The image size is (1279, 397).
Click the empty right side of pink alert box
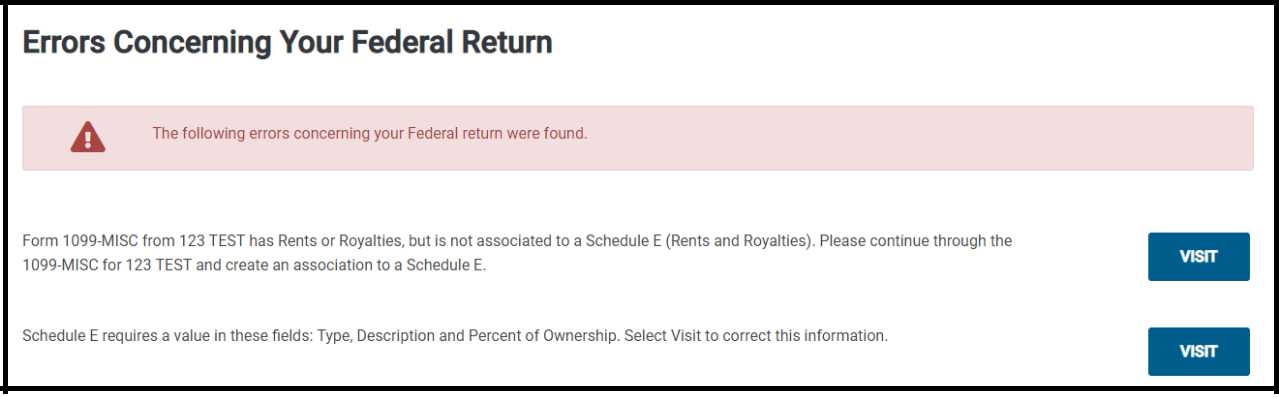tap(920, 138)
